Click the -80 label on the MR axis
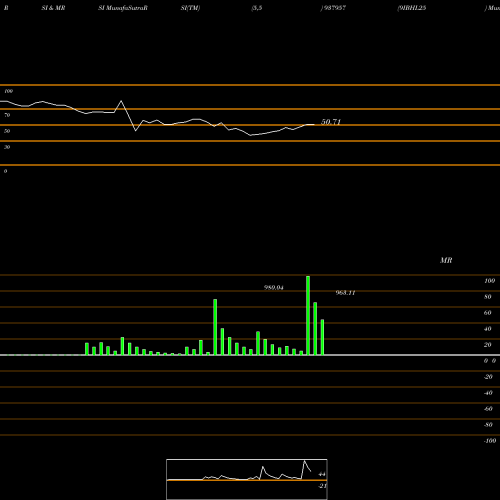500x500 pixels. pos(488,425)
